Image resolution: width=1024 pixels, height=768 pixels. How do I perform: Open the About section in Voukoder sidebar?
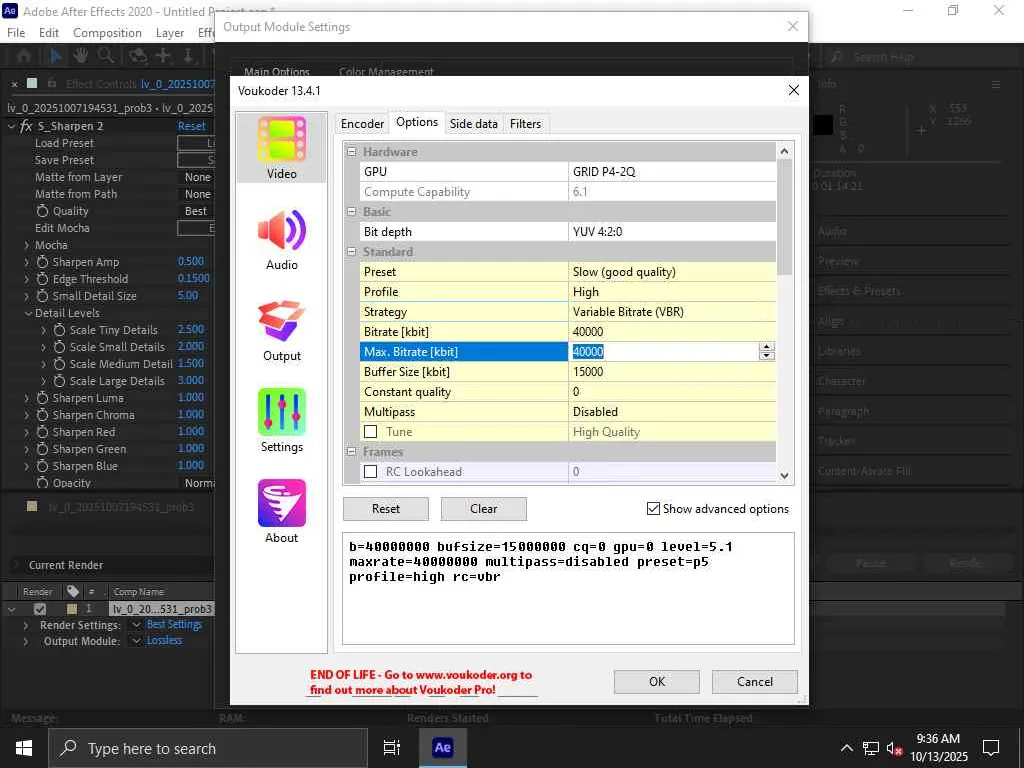pyautogui.click(x=281, y=512)
